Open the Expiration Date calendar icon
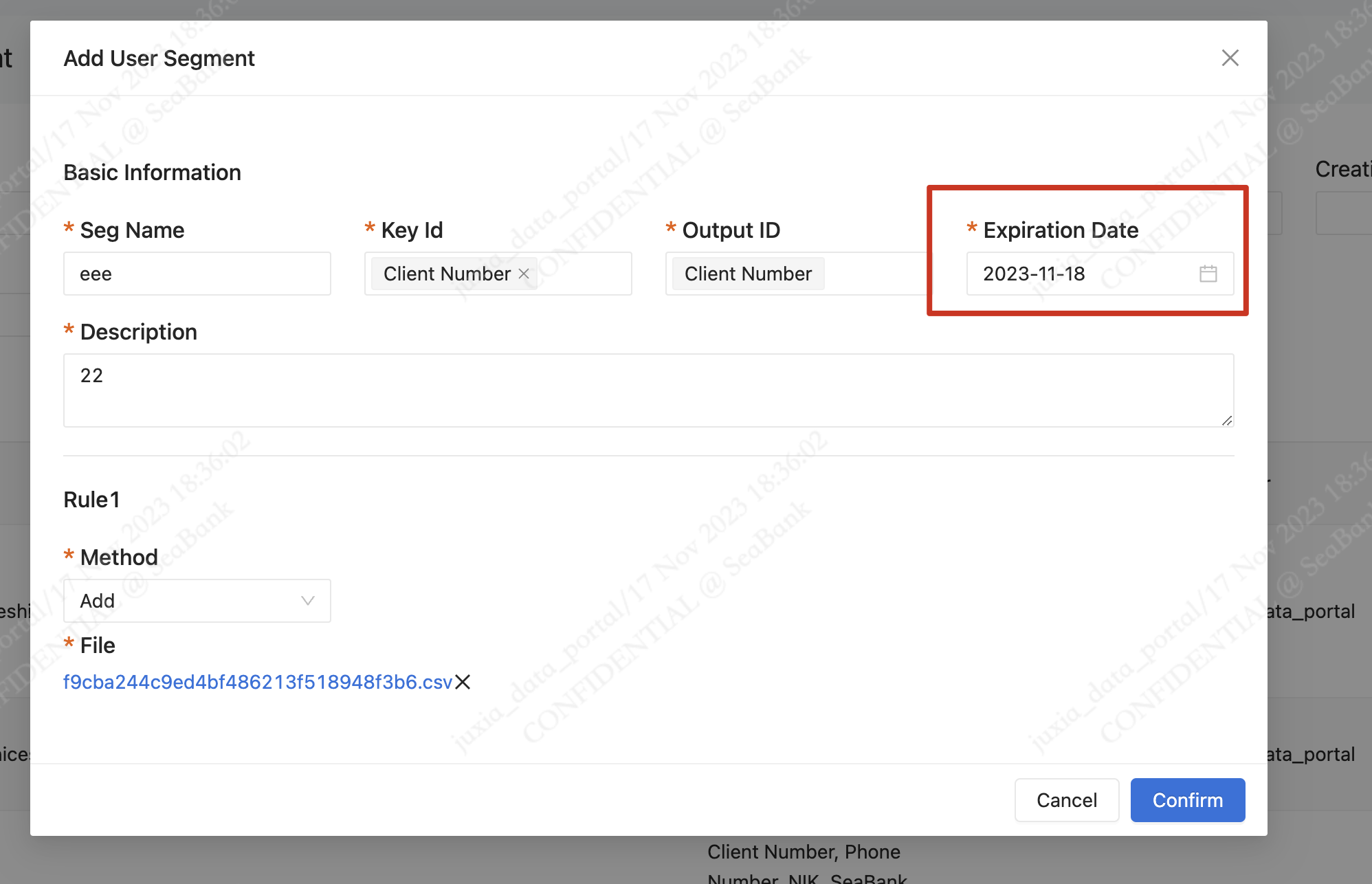The image size is (1372, 884). (1208, 274)
